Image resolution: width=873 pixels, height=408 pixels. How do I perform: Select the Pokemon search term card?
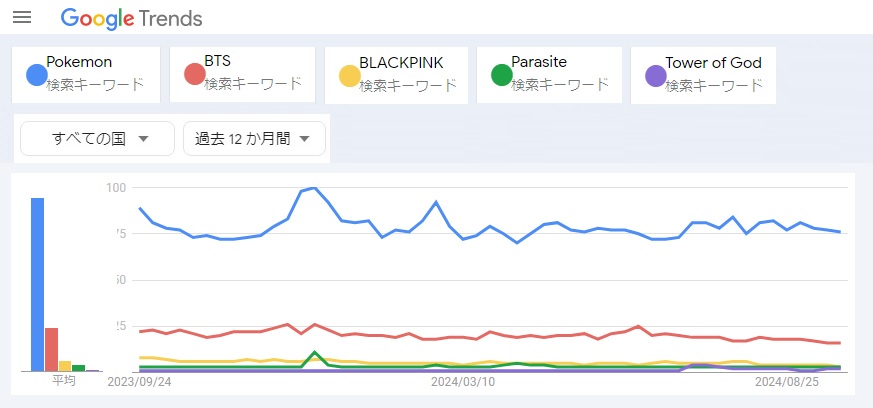click(x=95, y=74)
